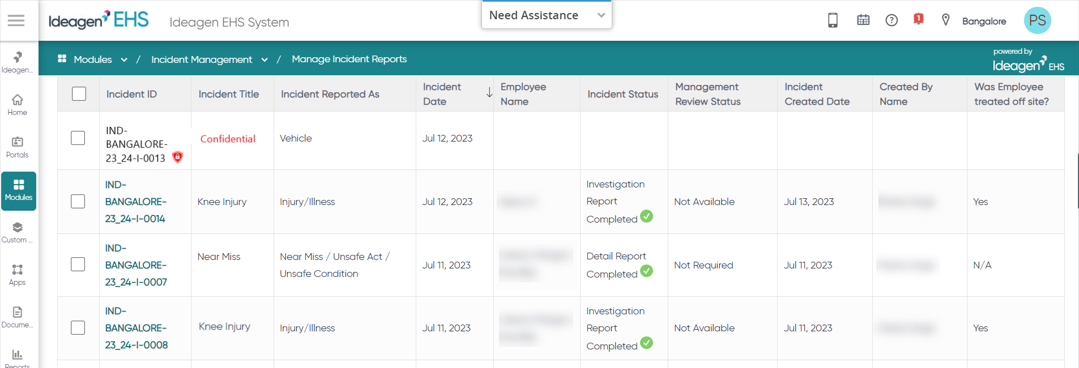Click Vehicle in Incident Reported As
The image size is (1079, 368).
click(x=296, y=138)
